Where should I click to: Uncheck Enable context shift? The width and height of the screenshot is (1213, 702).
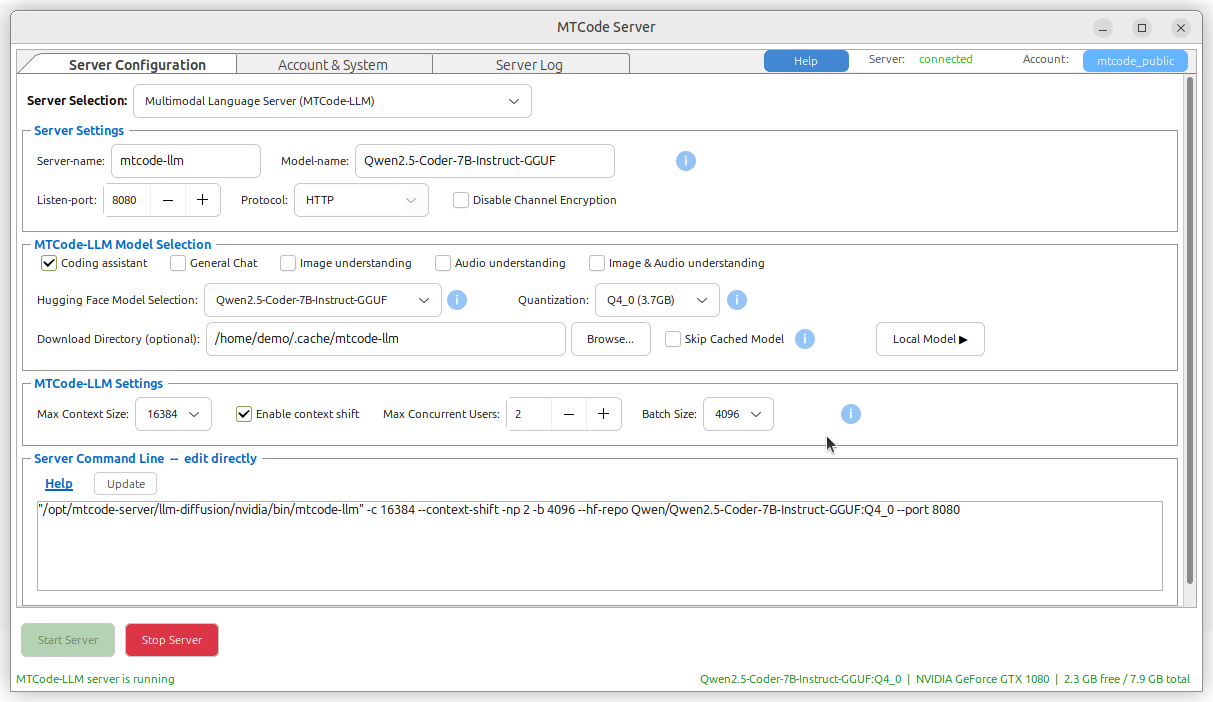244,414
